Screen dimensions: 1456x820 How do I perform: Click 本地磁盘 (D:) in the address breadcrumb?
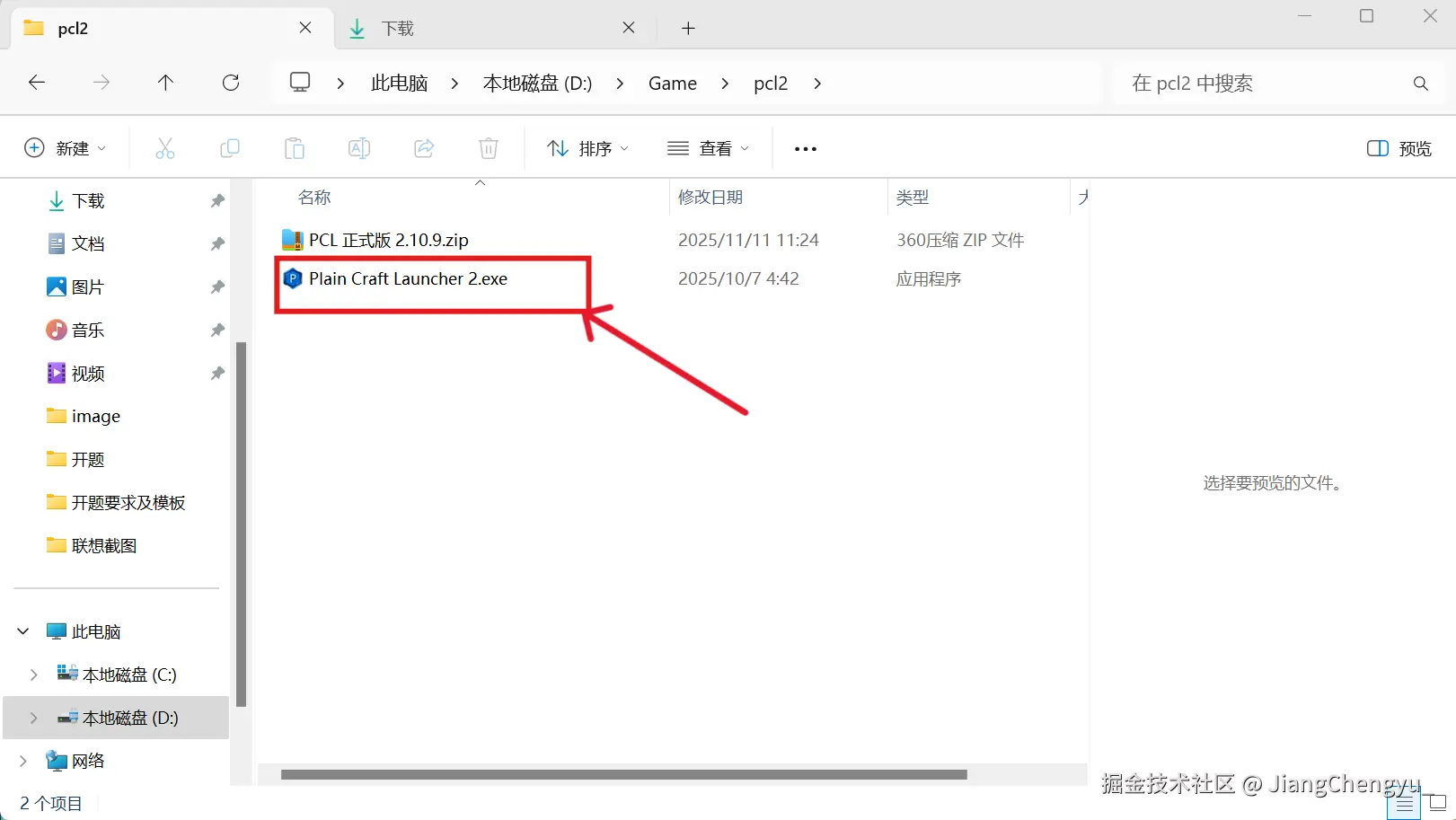pos(537,84)
